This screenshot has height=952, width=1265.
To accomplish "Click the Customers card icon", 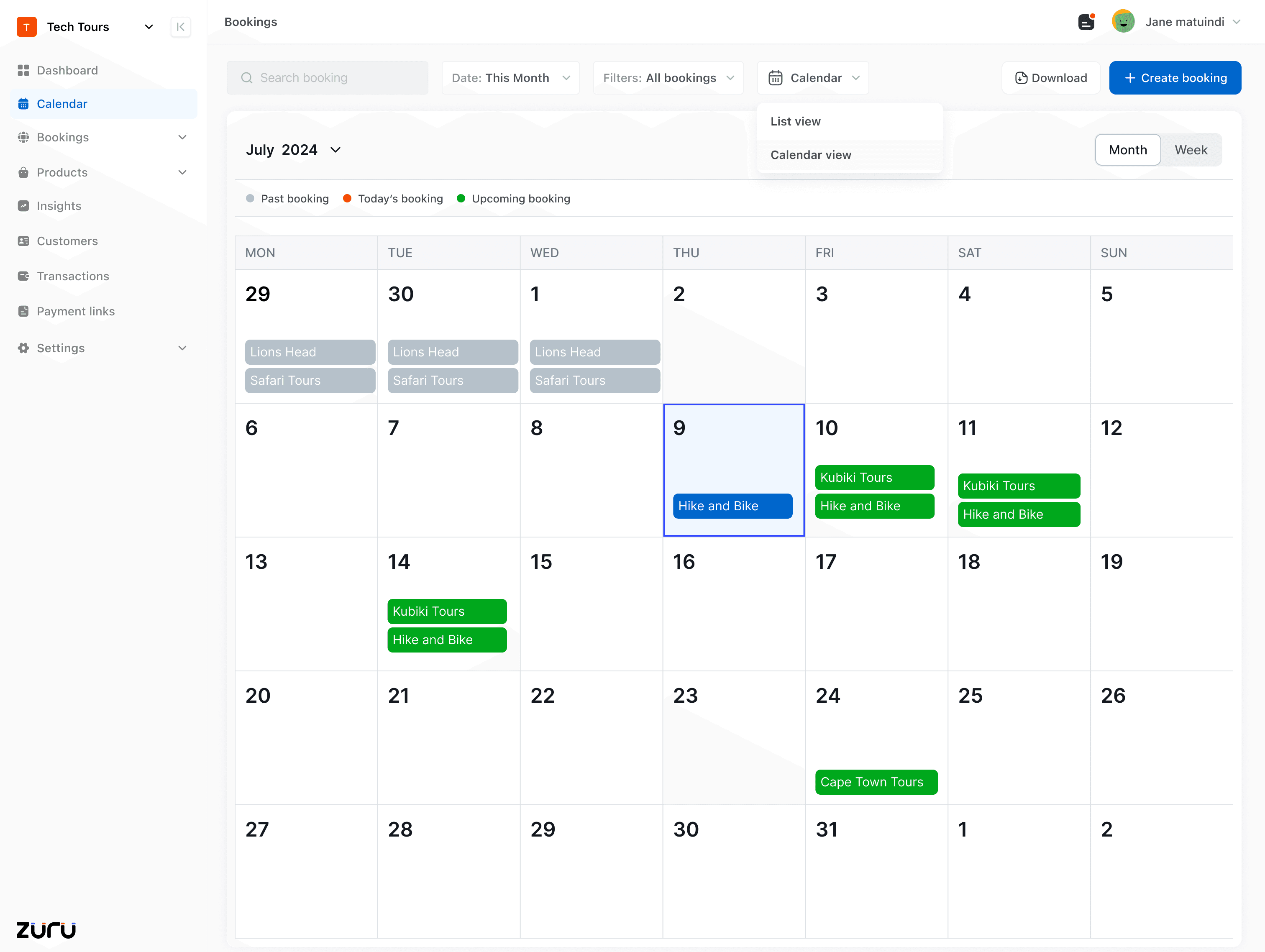I will point(23,241).
